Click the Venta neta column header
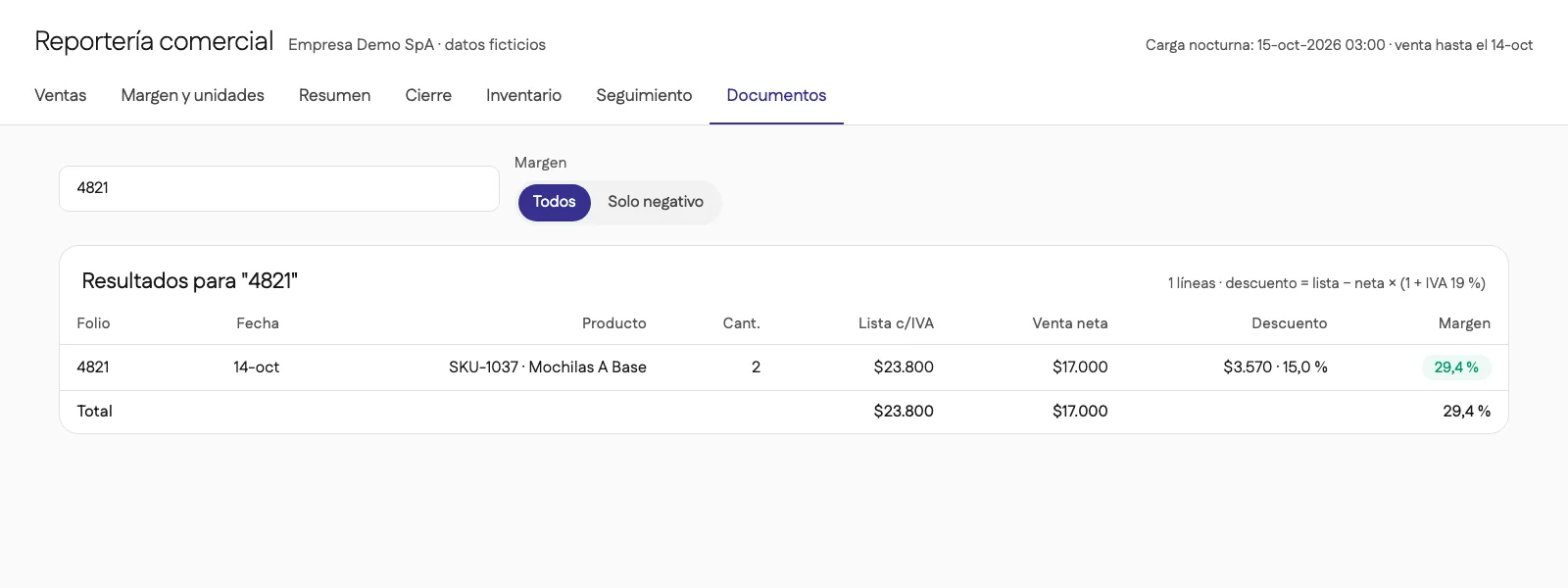Screen dimensions: 1568x588 (x=1069, y=323)
